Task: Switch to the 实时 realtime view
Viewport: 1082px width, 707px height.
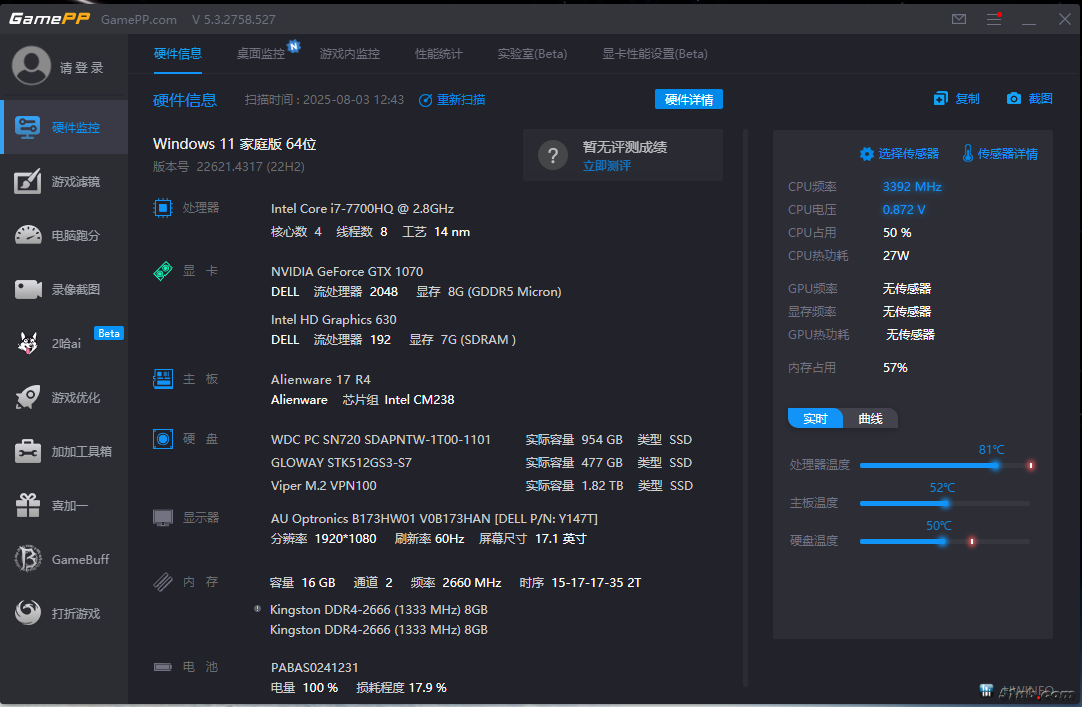Action: 815,418
